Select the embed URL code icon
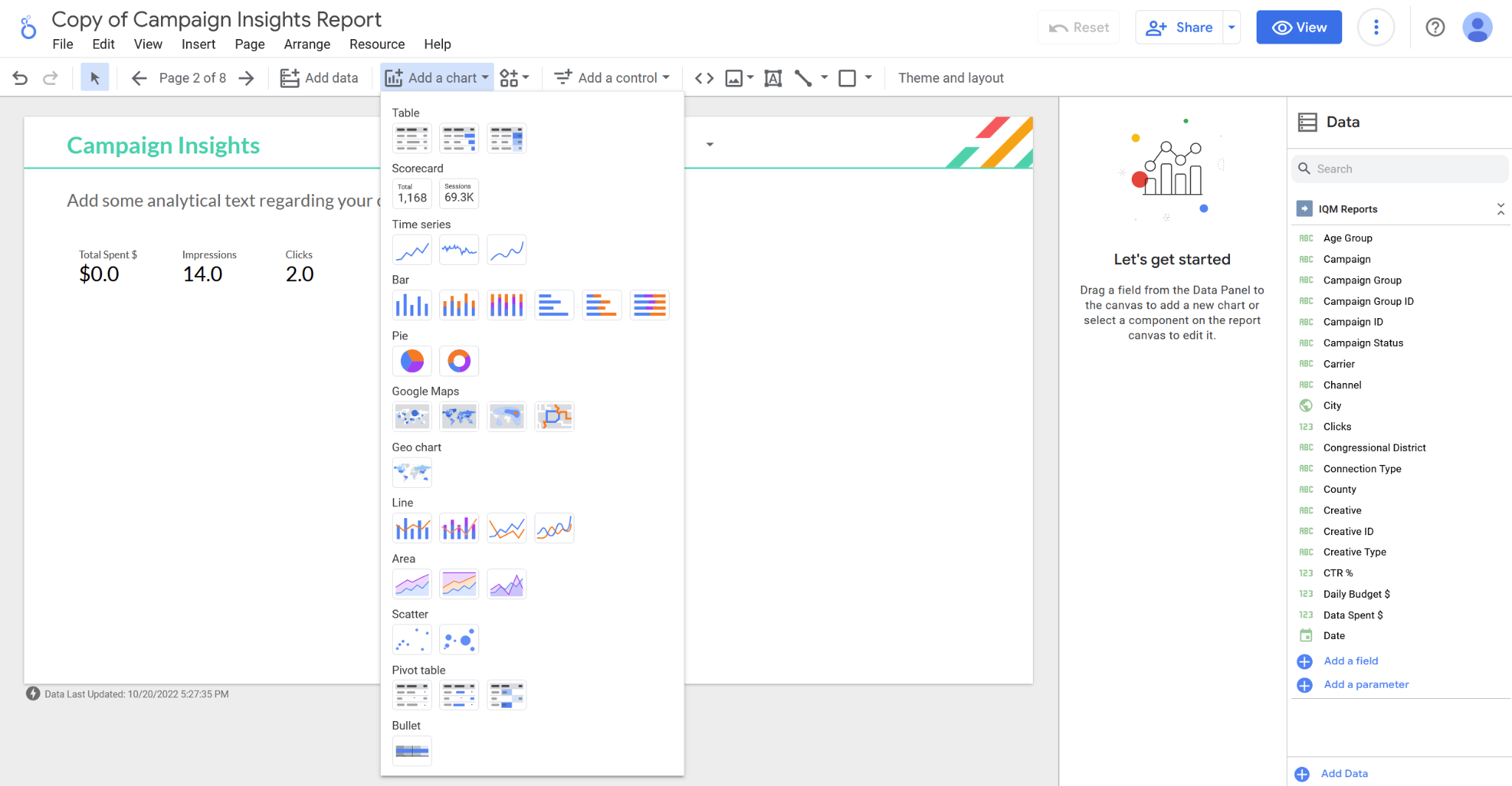Viewport: 1512px width, 786px height. (704, 78)
